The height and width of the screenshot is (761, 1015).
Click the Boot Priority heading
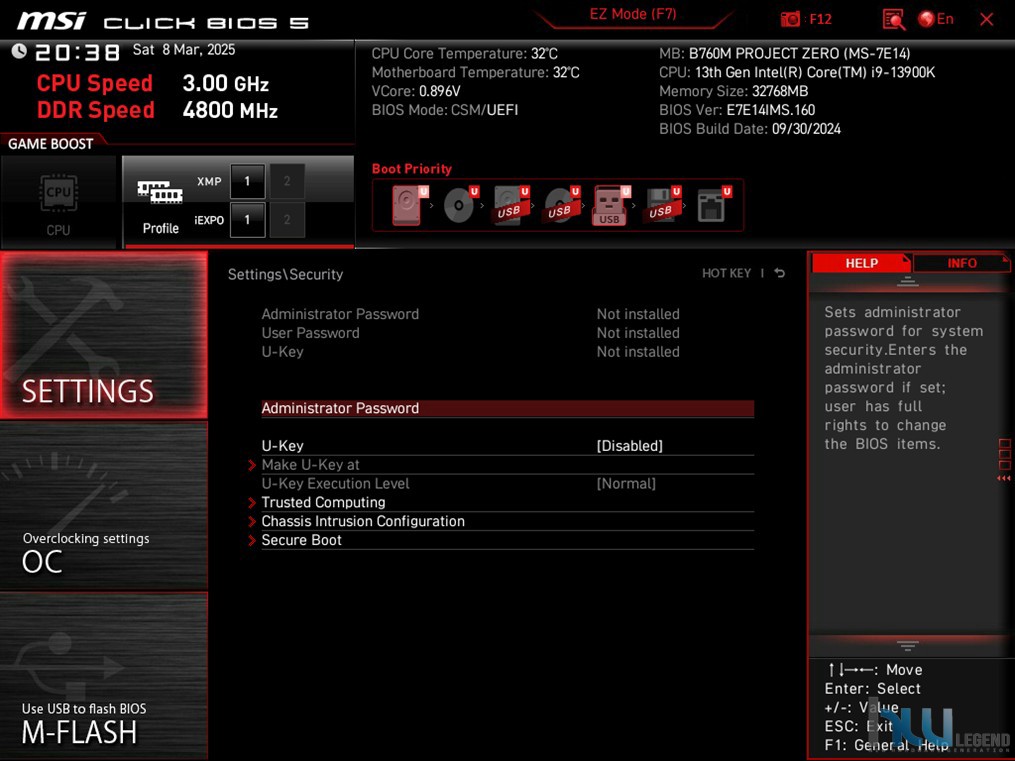[412, 169]
